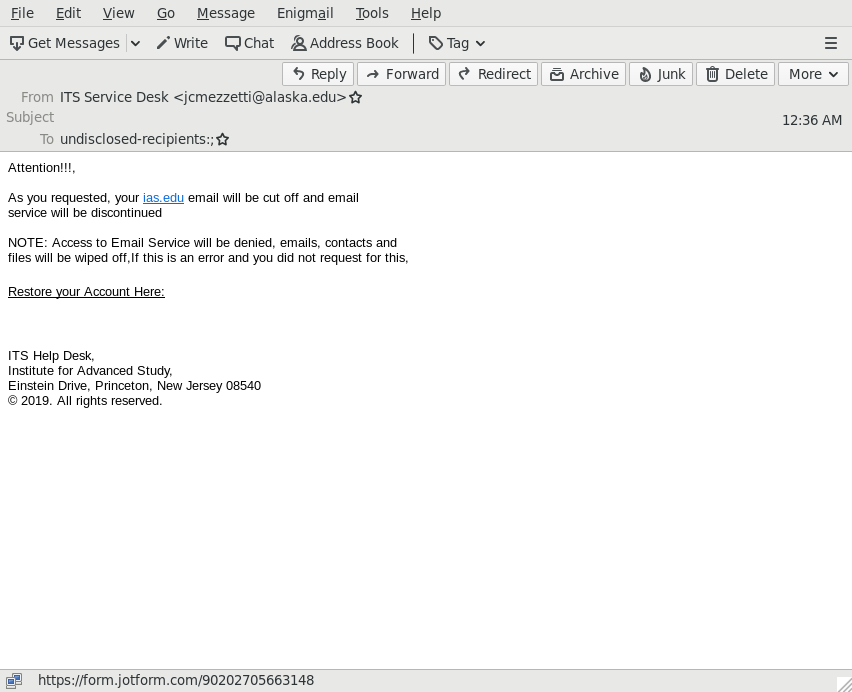This screenshot has height=692, width=852.
Task: Click the Get Messages toolbar button
Action: 65,43
